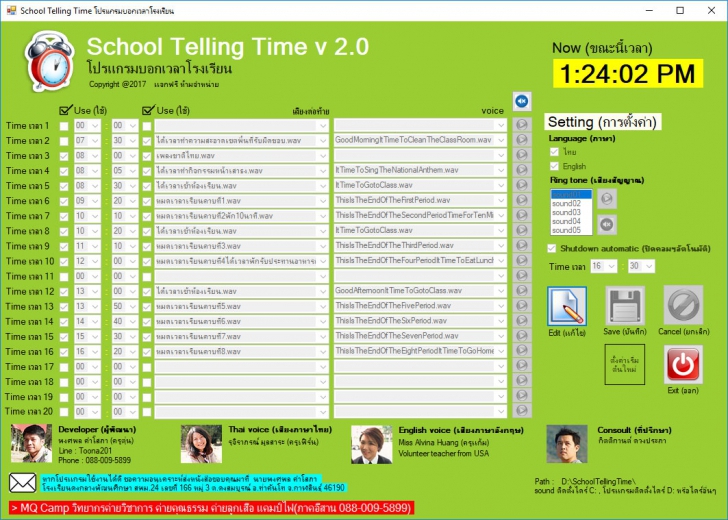728x520 pixels.
Task: Click the Edit pencil document icon
Action: pyautogui.click(x=567, y=306)
